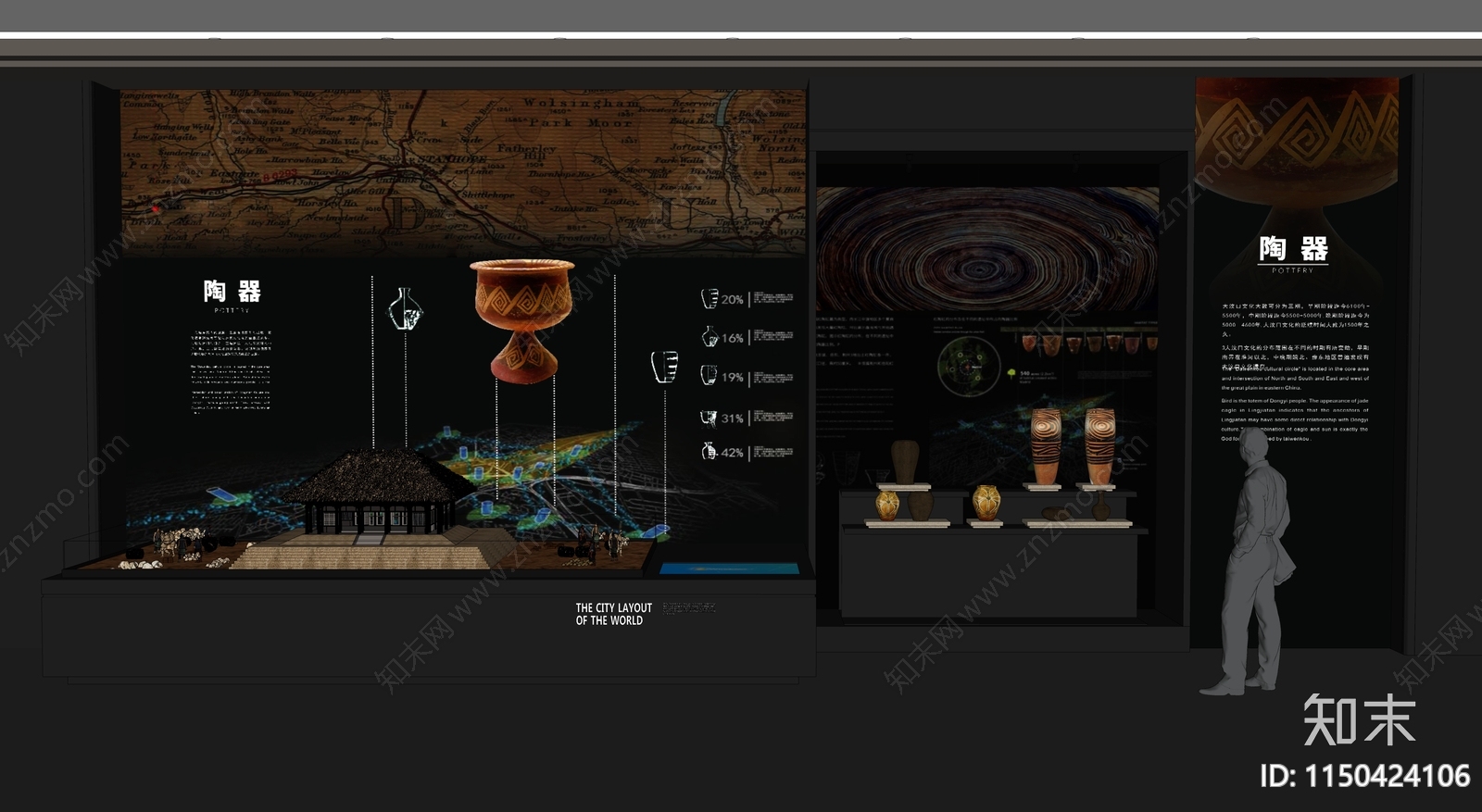
Task: Click the large red painted goblet
Action: point(522,319)
